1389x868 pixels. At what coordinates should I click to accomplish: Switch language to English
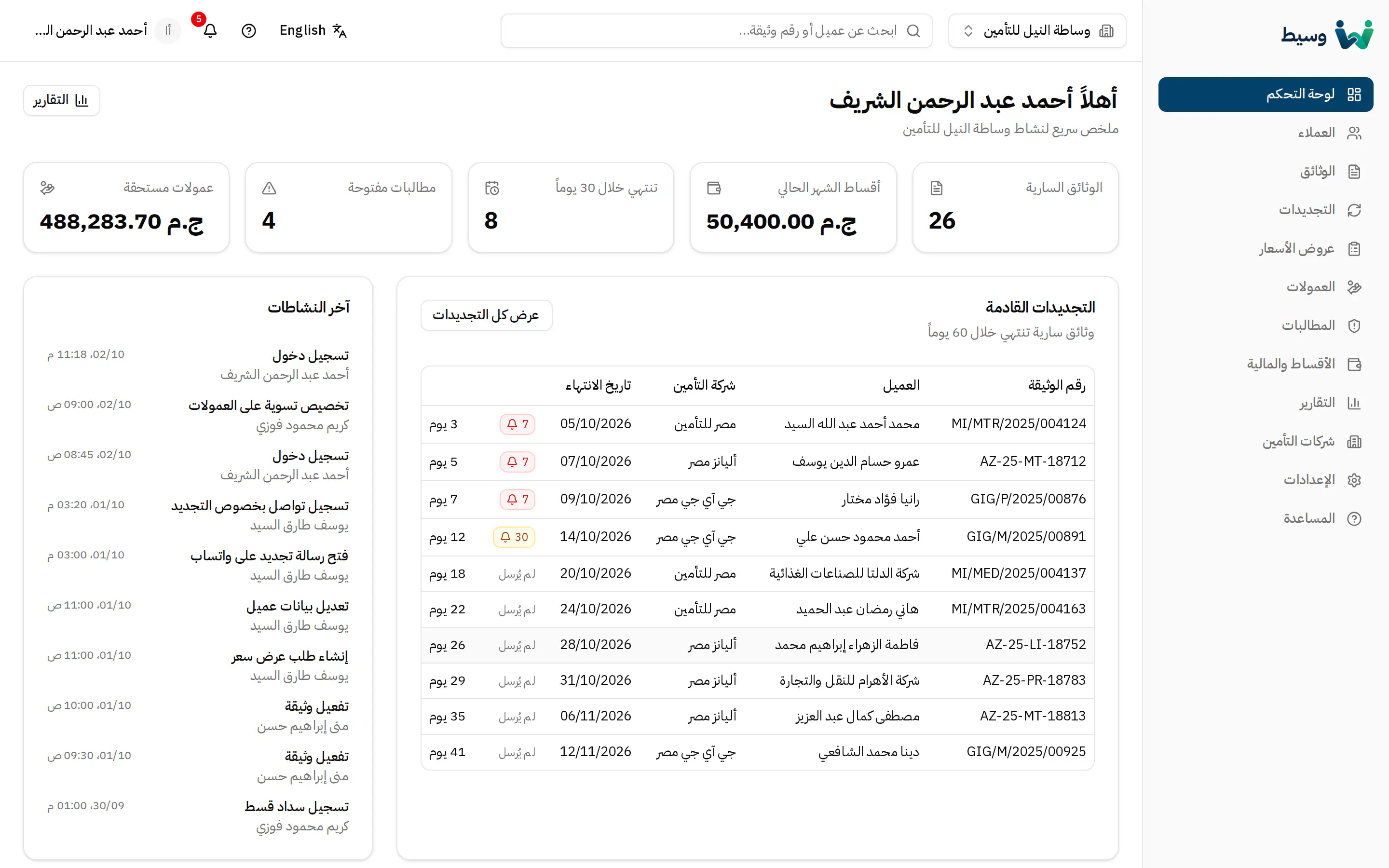313,30
